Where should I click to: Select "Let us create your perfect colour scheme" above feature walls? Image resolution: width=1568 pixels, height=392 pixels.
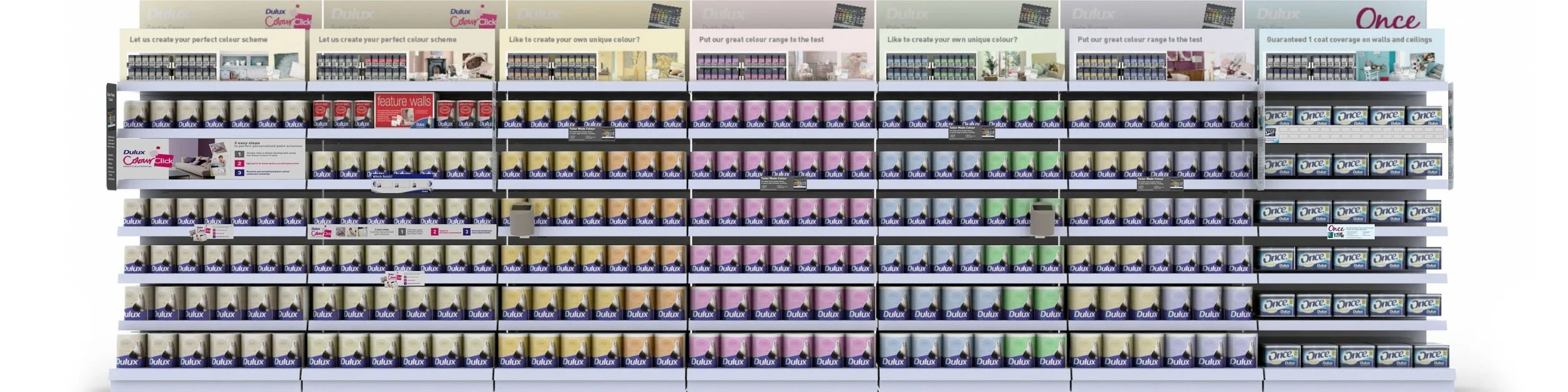(387, 40)
